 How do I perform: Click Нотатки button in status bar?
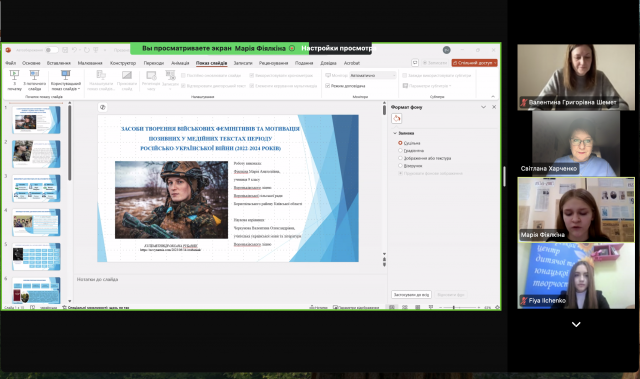(318, 307)
